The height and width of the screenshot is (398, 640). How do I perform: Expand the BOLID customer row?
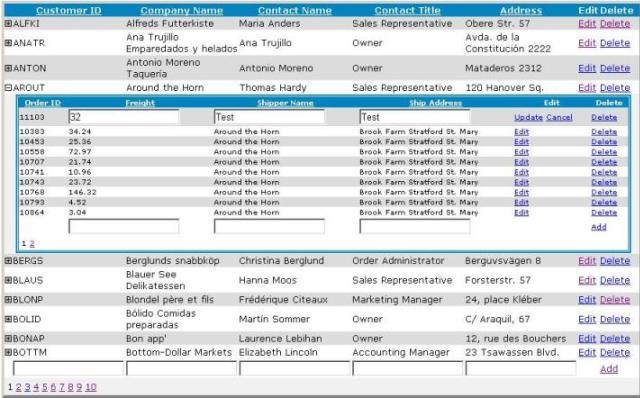[x=8, y=319]
